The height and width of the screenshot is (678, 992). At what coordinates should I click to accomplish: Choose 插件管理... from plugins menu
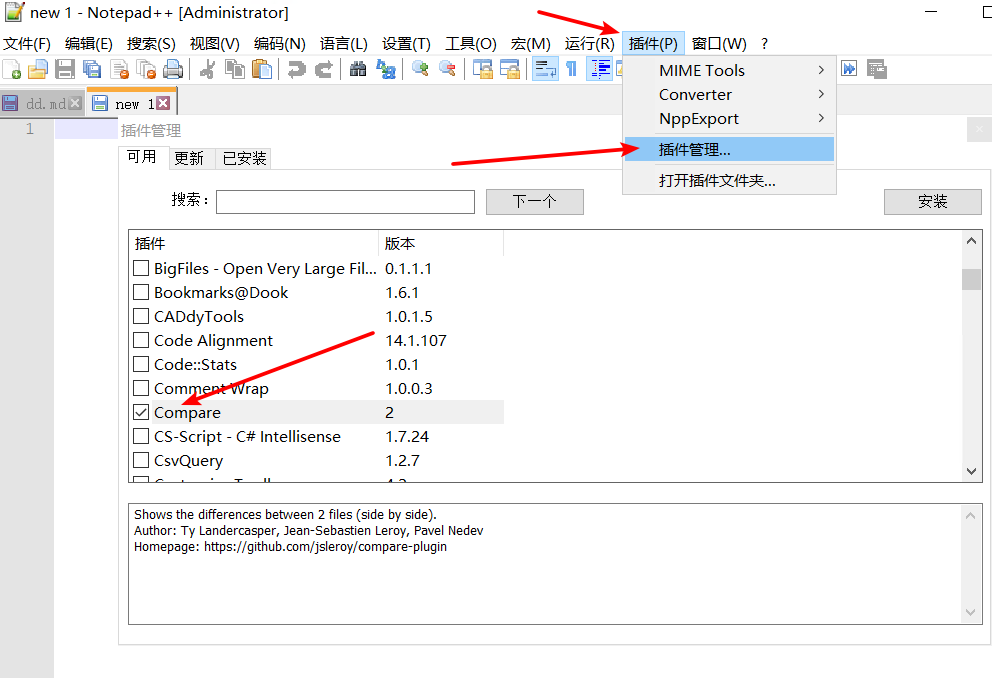point(729,149)
